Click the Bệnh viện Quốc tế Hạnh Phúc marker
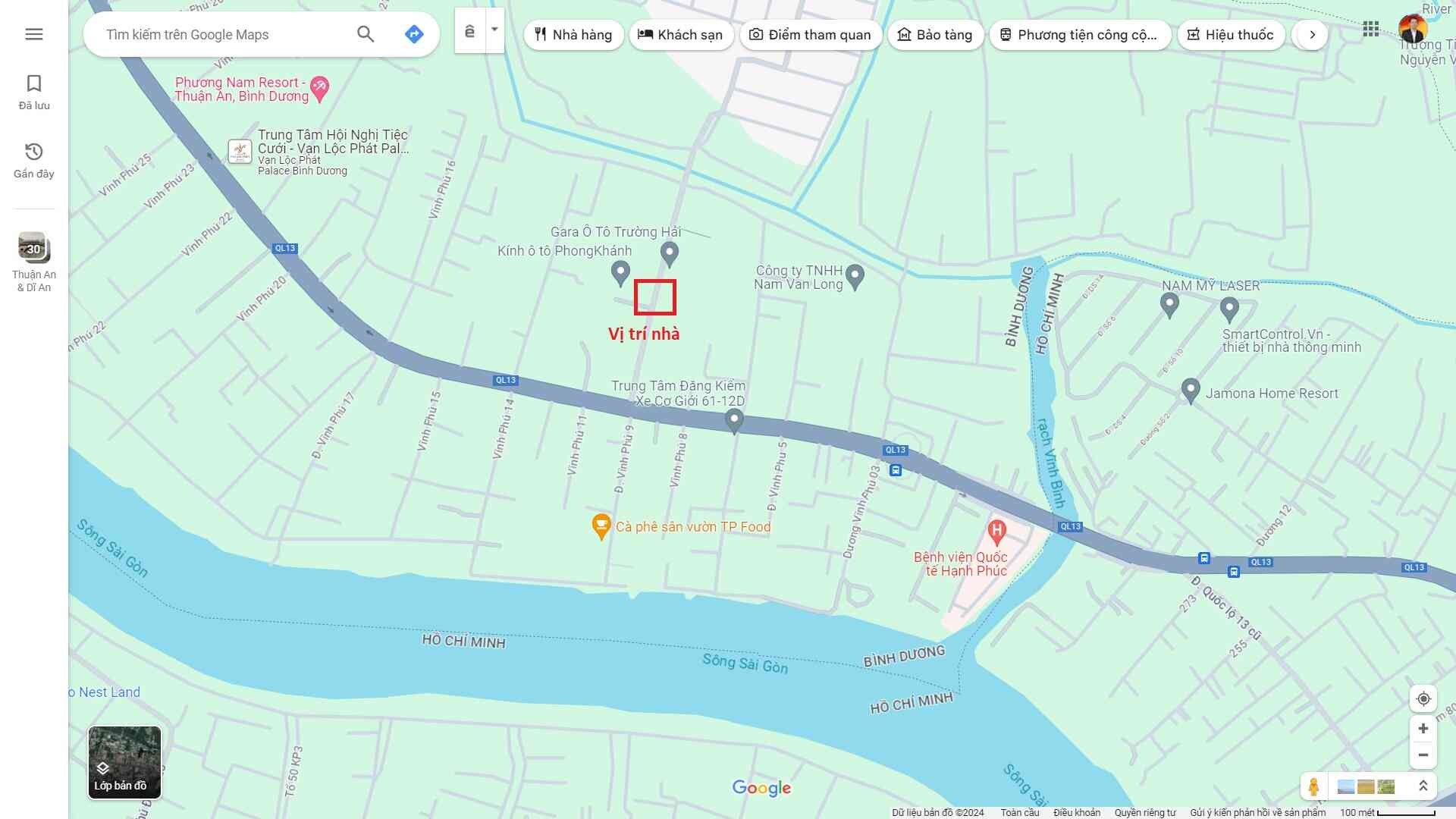This screenshot has height=819, width=1456. tap(996, 531)
